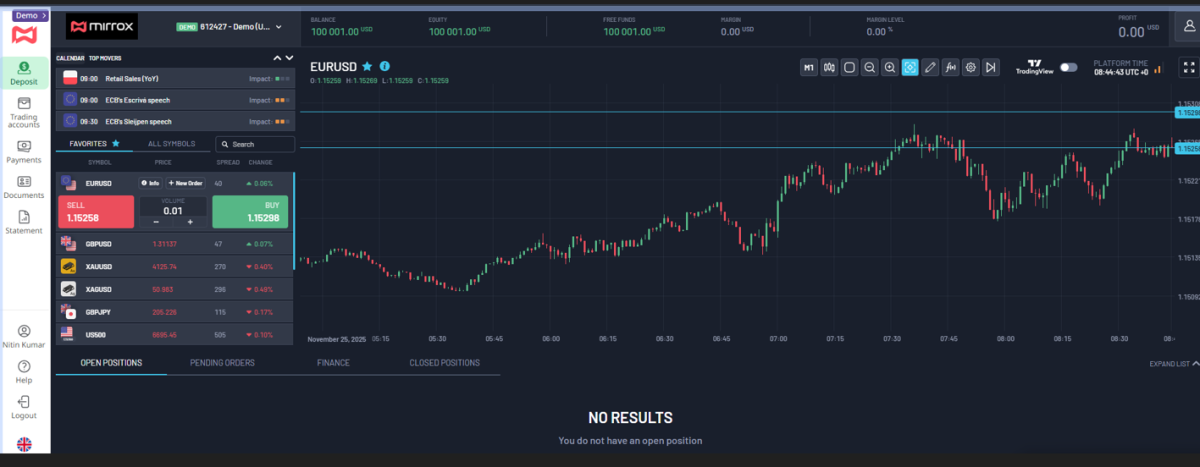
Task: Open the M1 timeframe selector
Action: pos(808,67)
